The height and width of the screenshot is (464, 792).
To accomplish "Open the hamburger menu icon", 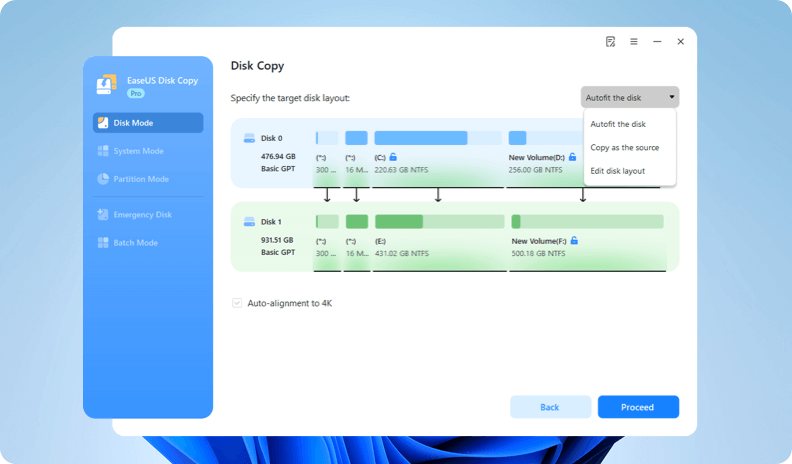I will [633, 41].
